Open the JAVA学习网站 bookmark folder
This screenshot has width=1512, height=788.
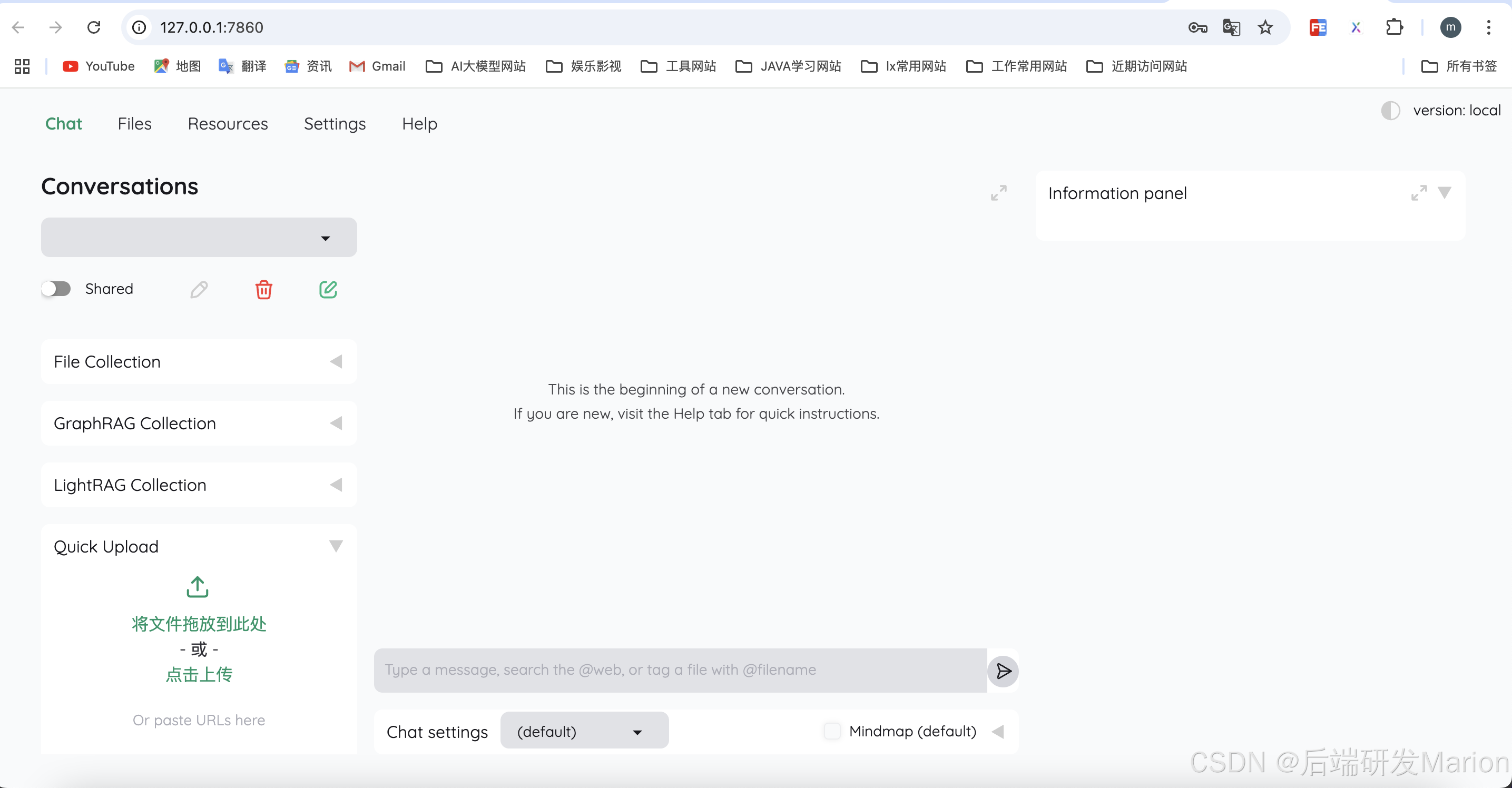point(788,66)
